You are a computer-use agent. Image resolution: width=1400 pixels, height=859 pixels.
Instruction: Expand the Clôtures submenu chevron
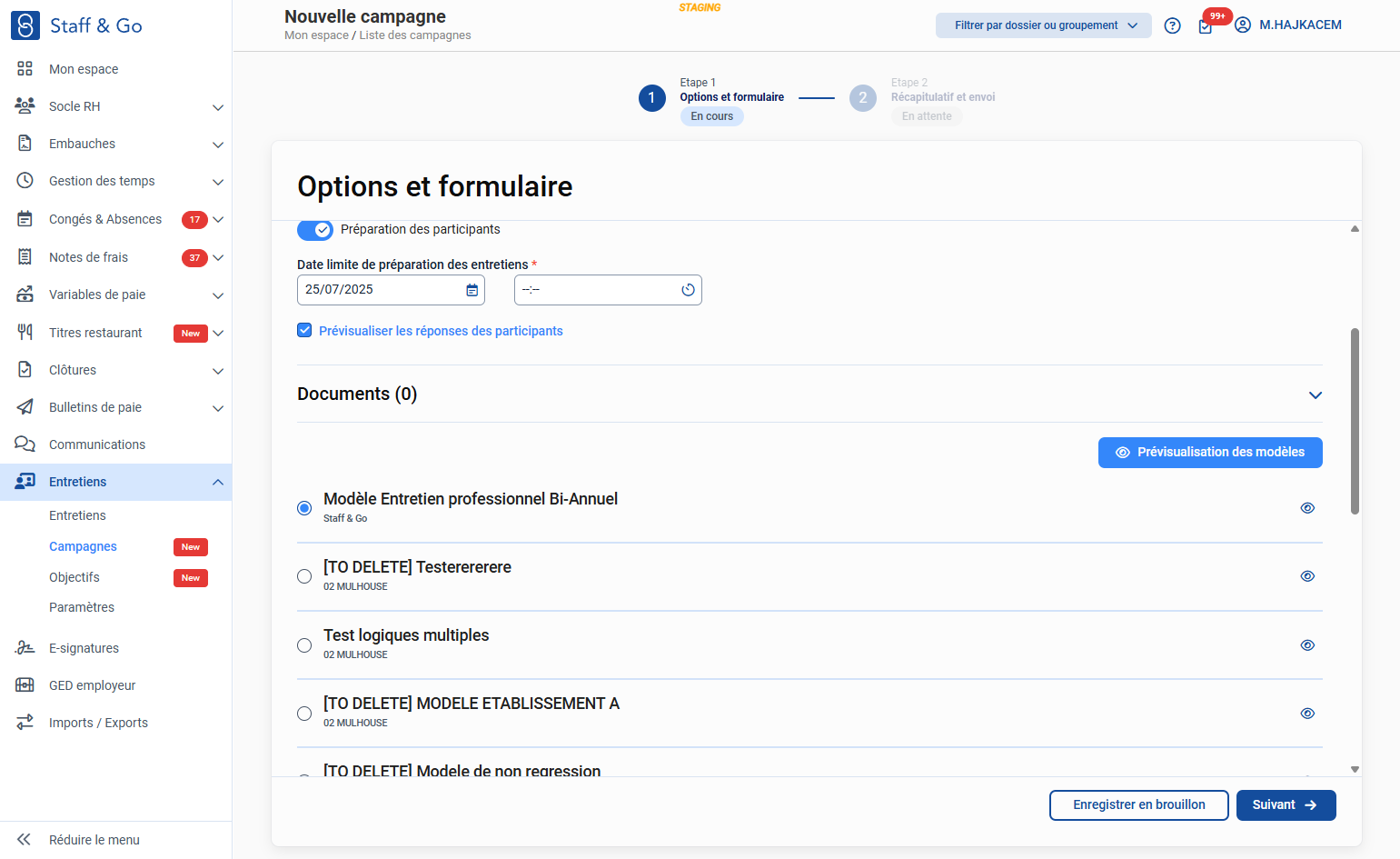click(218, 371)
